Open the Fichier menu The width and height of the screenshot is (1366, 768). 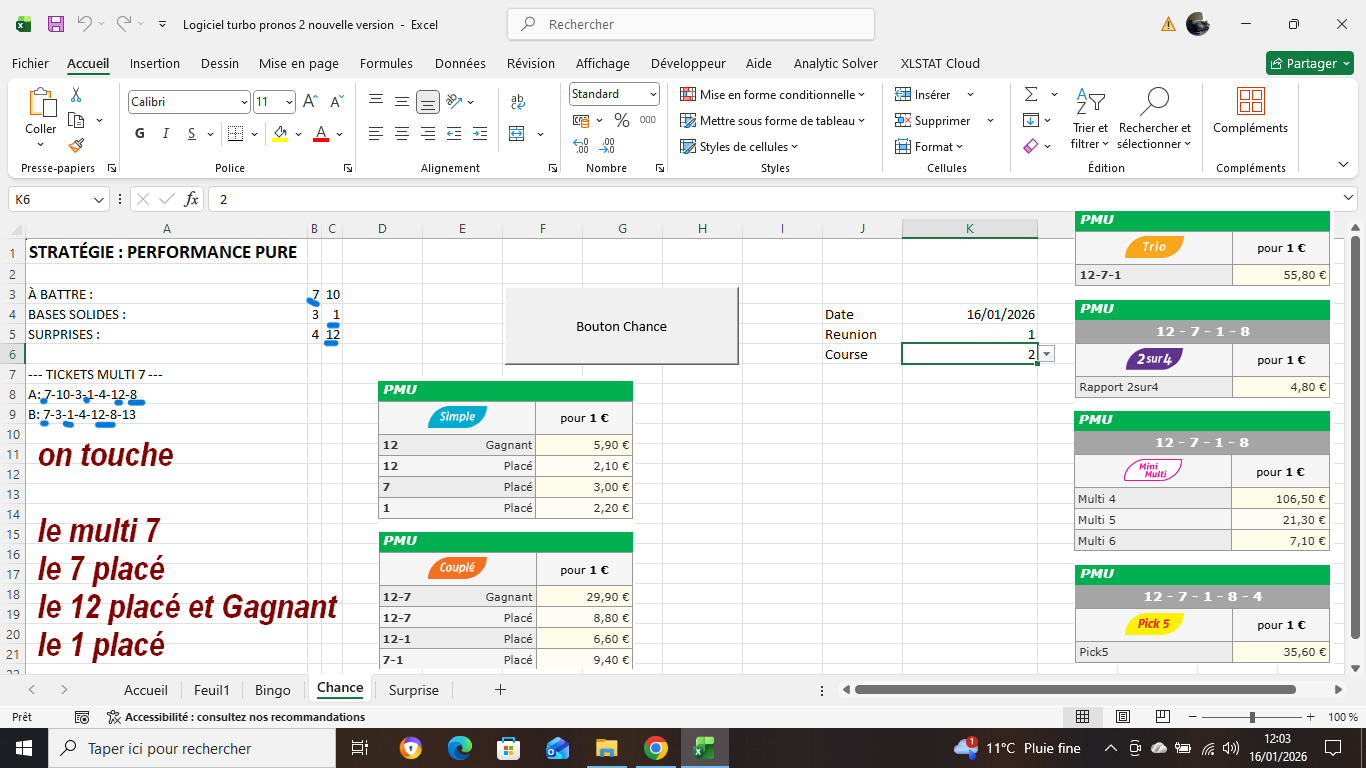[x=30, y=63]
